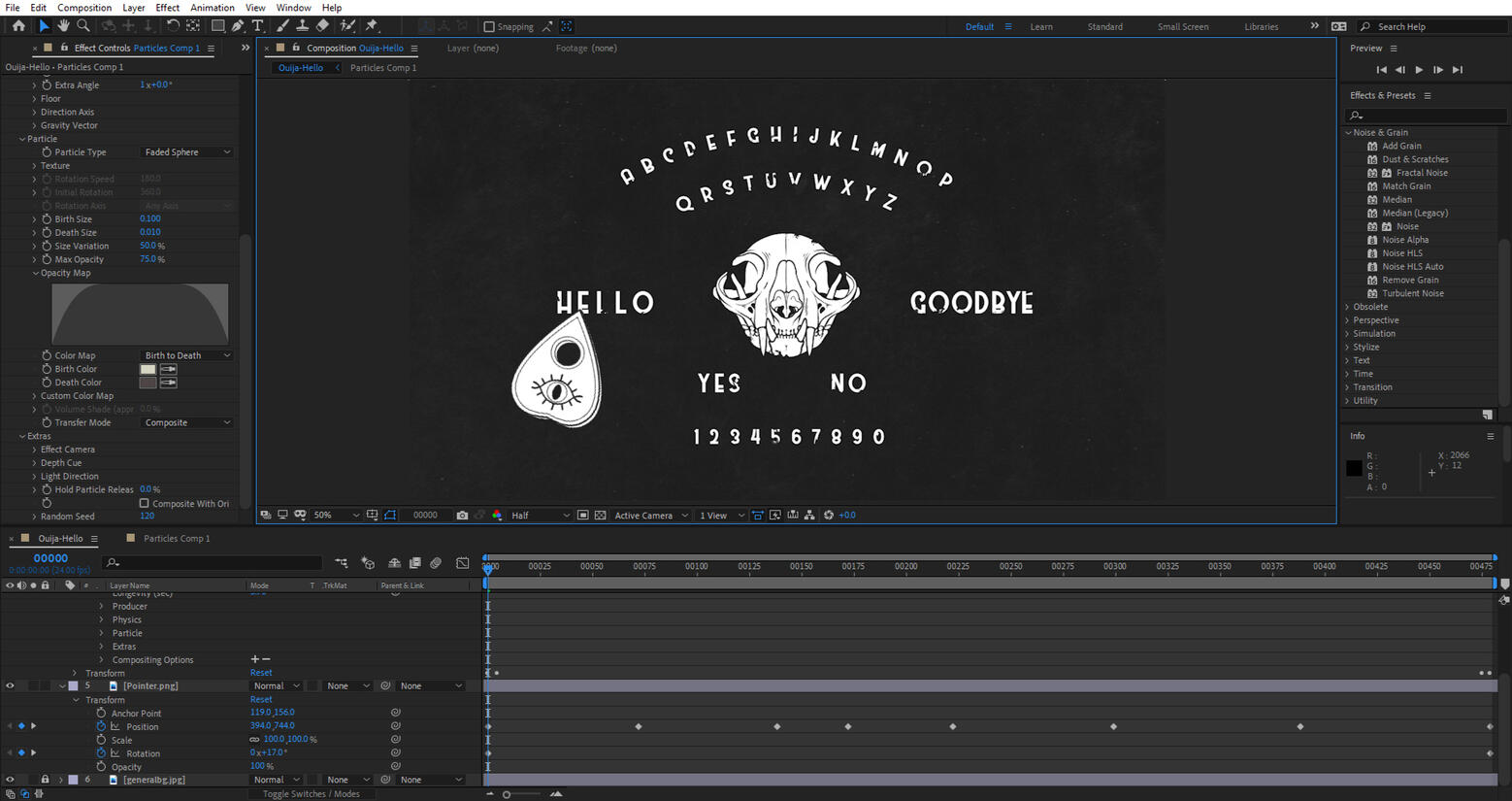This screenshot has width=1512, height=801.
Task: Open the Animation menu
Action: (212, 8)
